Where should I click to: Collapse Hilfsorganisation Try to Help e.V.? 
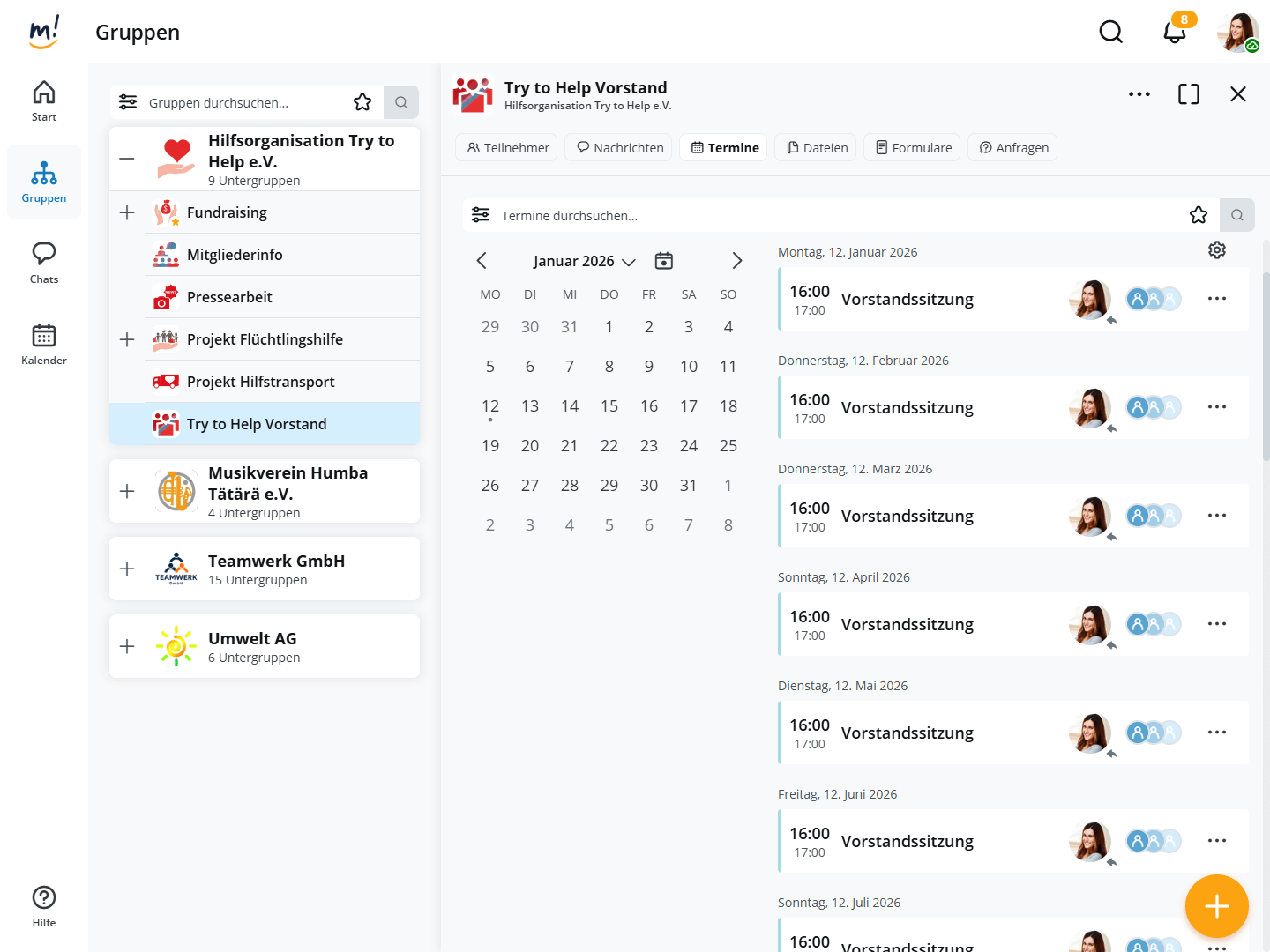click(127, 160)
